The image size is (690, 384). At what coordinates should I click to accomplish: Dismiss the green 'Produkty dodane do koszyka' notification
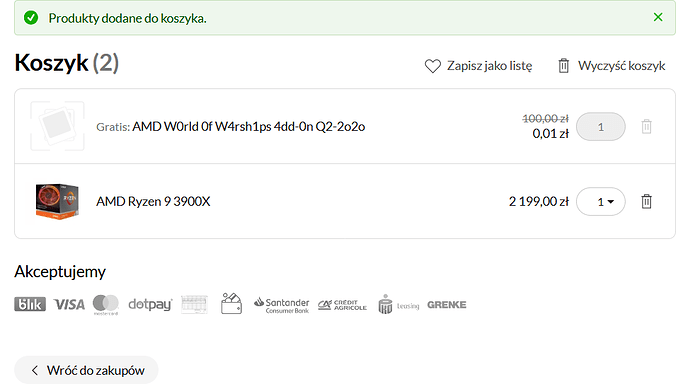pos(658,17)
